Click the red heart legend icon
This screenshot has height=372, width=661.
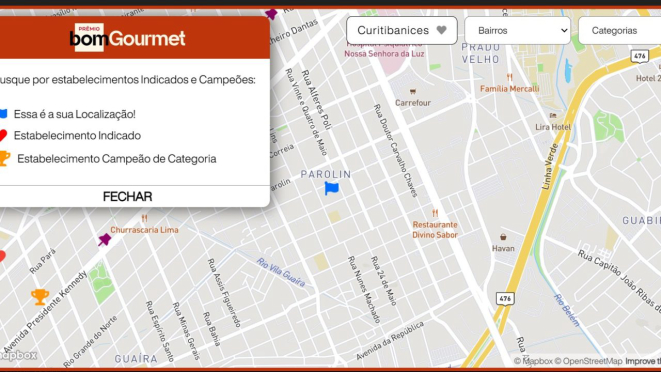click(3, 135)
